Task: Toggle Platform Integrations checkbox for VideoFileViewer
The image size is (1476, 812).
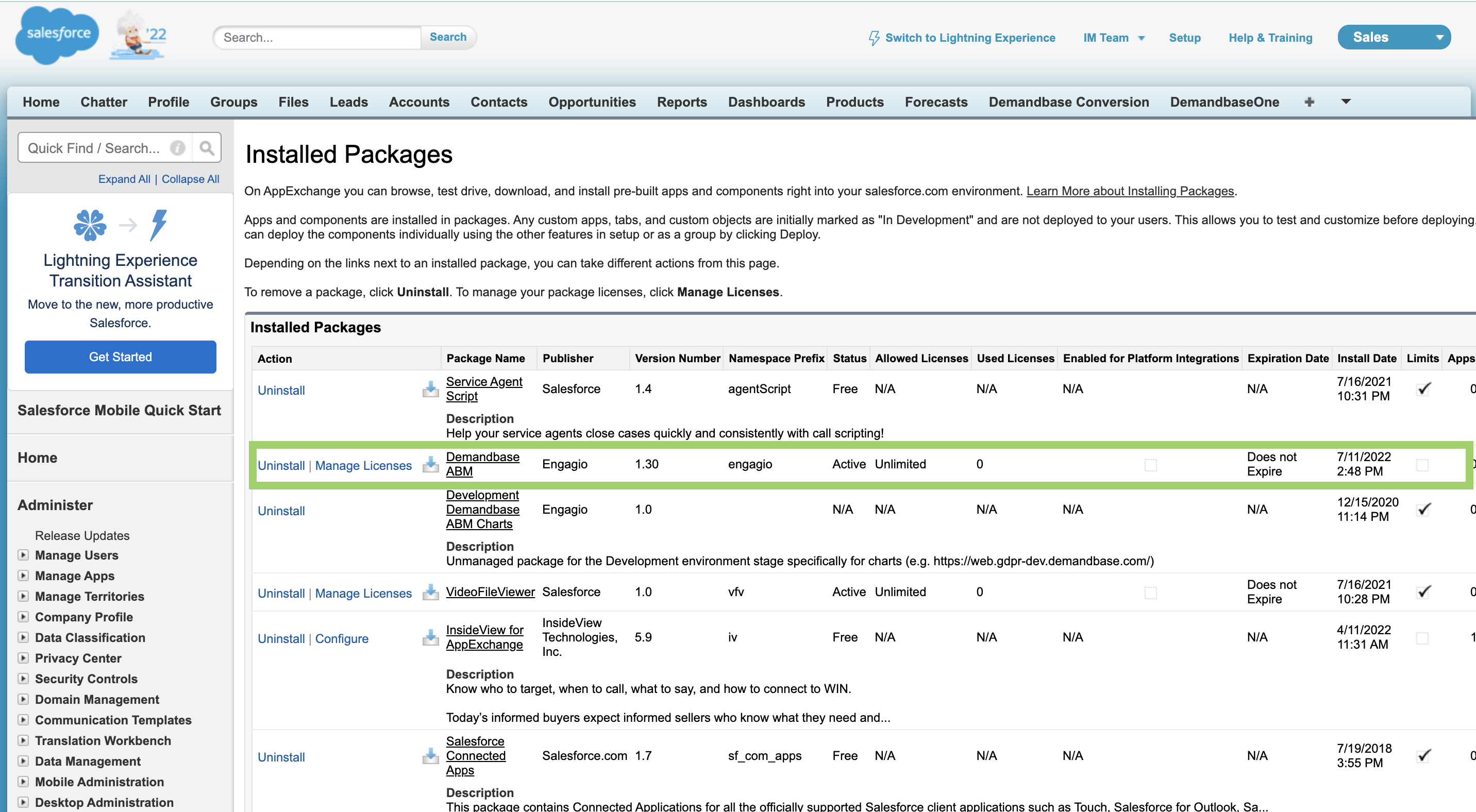Action: click(1150, 592)
